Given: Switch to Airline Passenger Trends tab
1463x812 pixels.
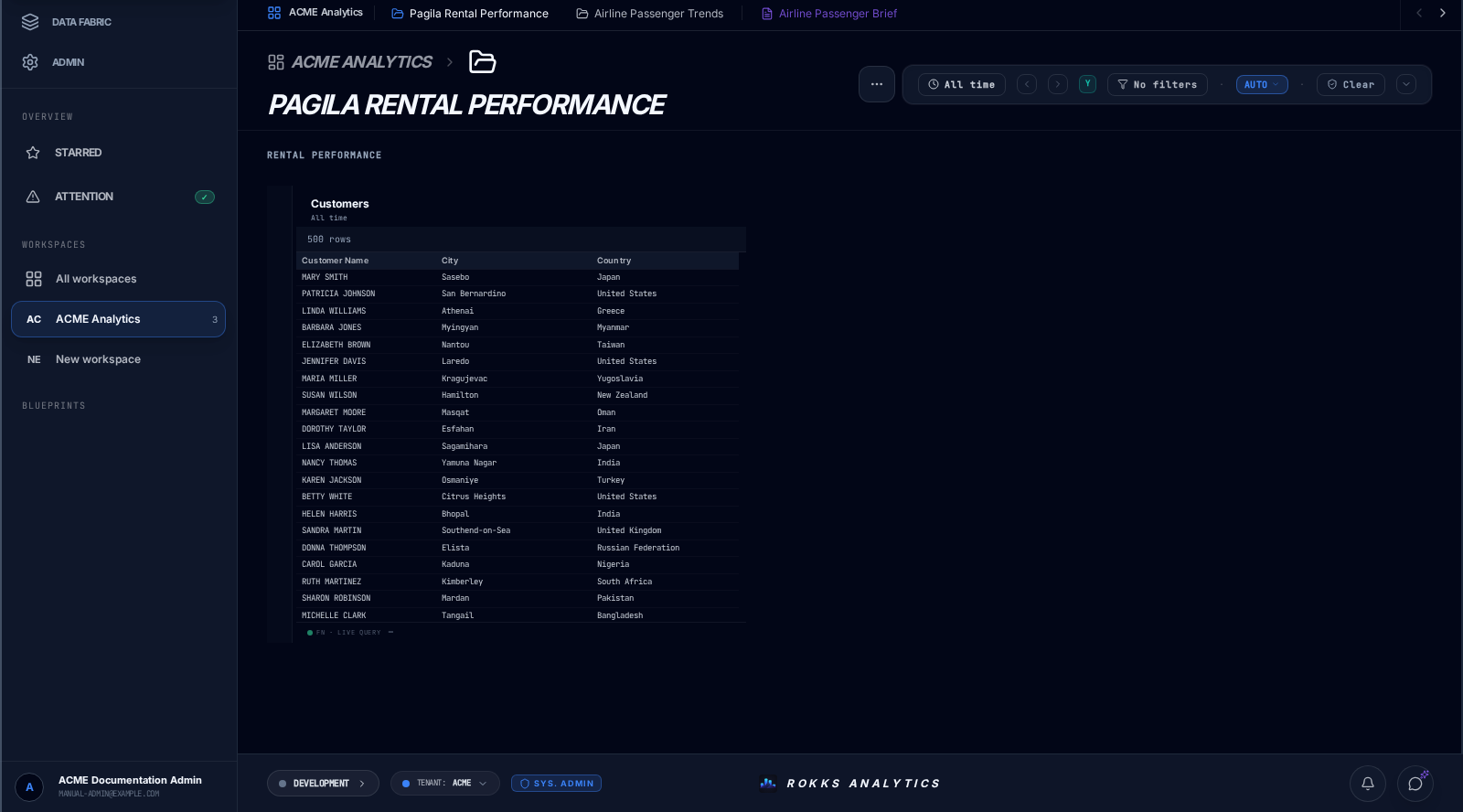Looking at the screenshot, I should [649, 14].
